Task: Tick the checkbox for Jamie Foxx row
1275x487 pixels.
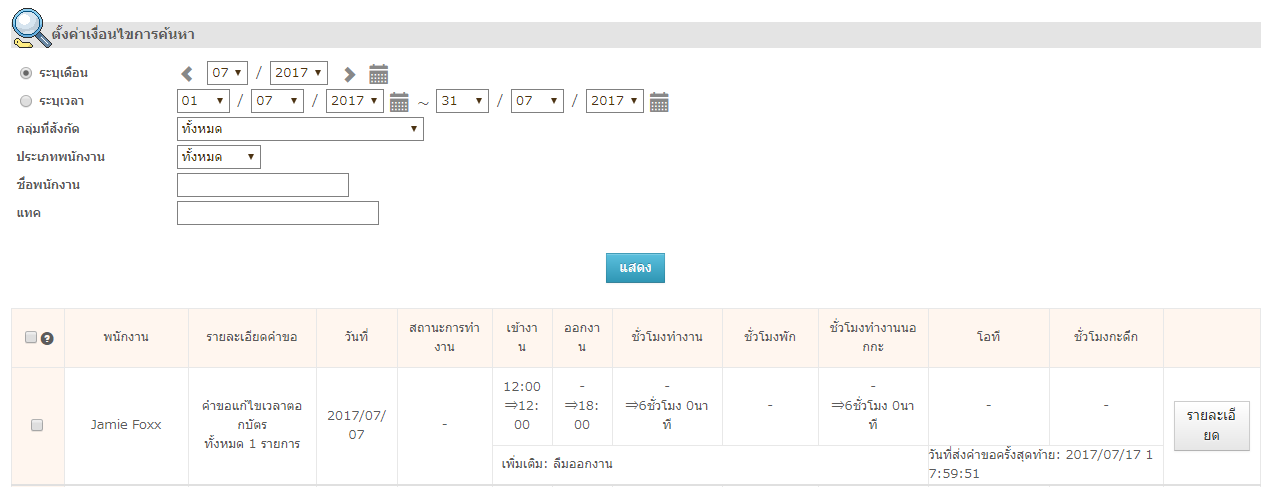Action: (37, 425)
